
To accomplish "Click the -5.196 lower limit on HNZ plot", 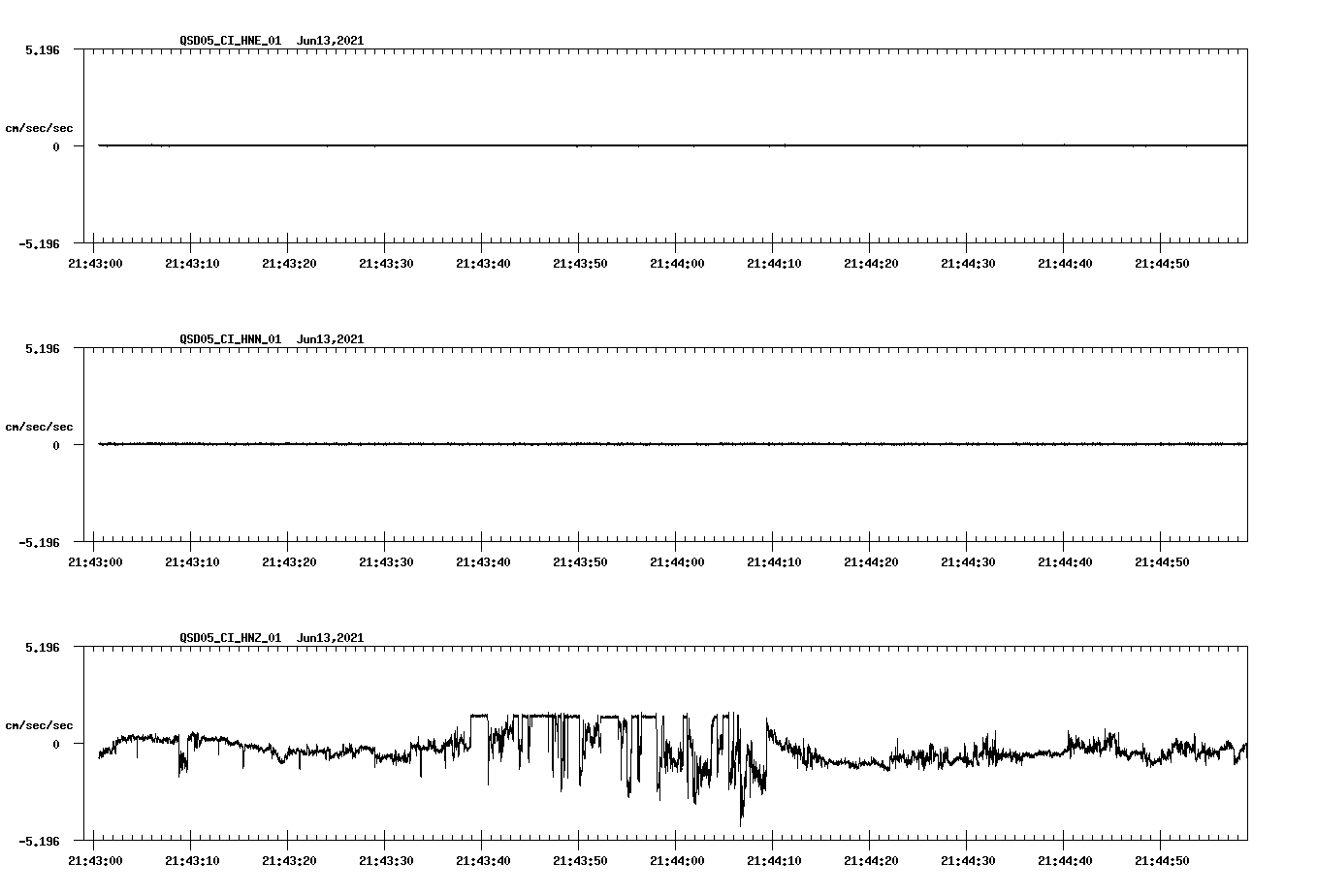I will point(40,841).
